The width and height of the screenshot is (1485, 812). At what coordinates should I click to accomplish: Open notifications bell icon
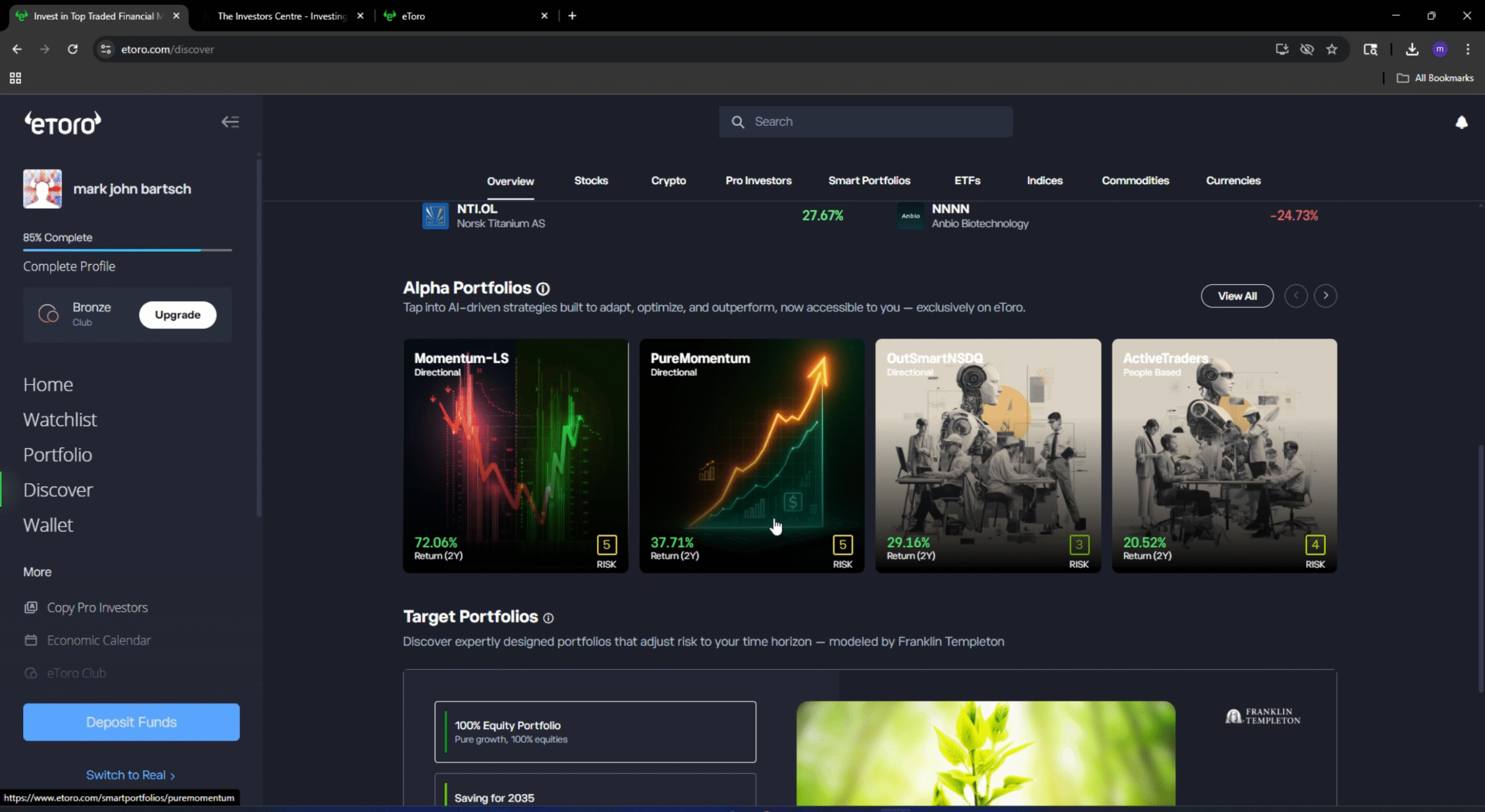1461,122
